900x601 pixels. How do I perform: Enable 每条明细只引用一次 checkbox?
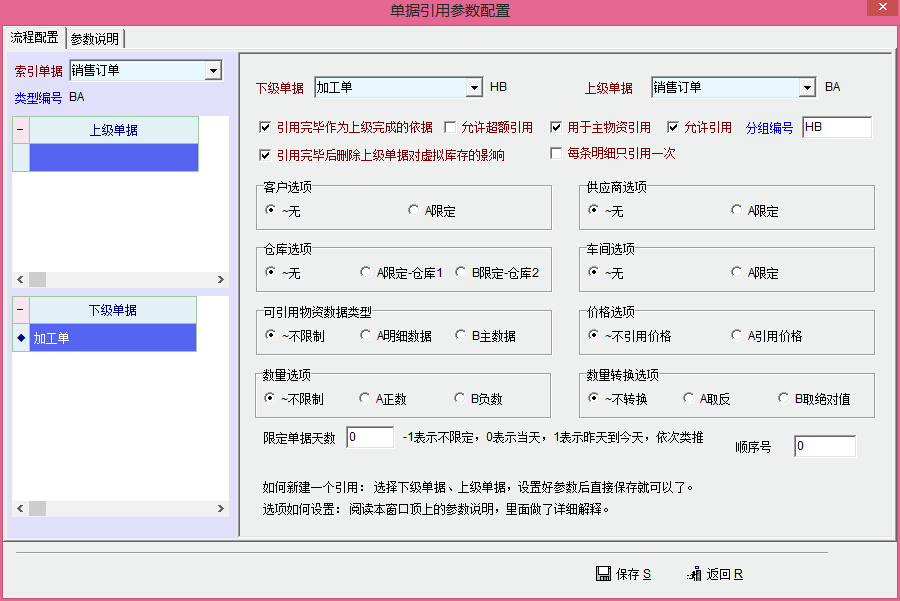click(557, 154)
